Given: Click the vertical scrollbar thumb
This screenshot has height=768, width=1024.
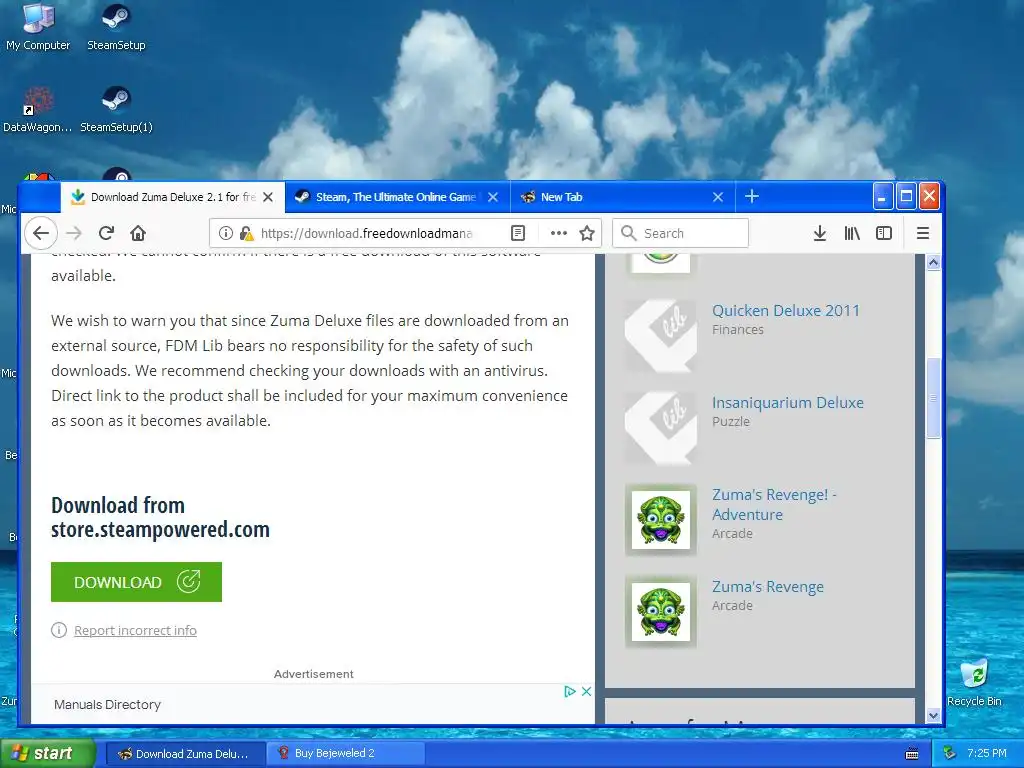Looking at the screenshot, I should pos(933,398).
